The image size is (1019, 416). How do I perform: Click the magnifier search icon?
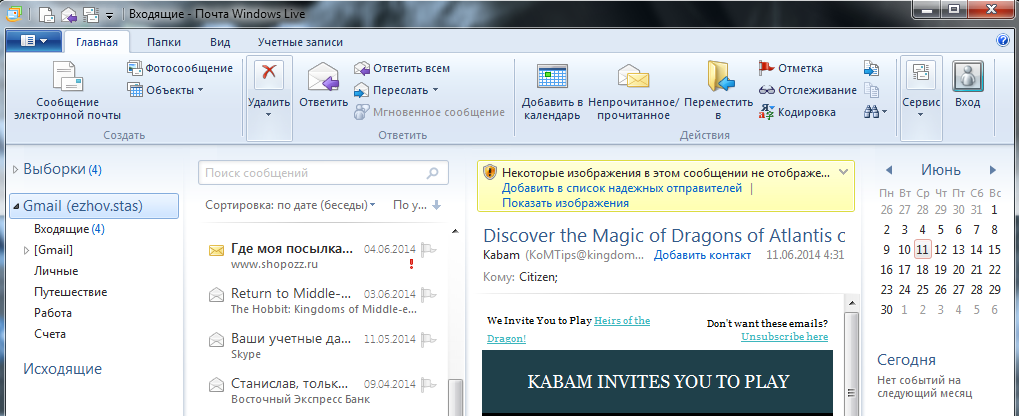432,173
